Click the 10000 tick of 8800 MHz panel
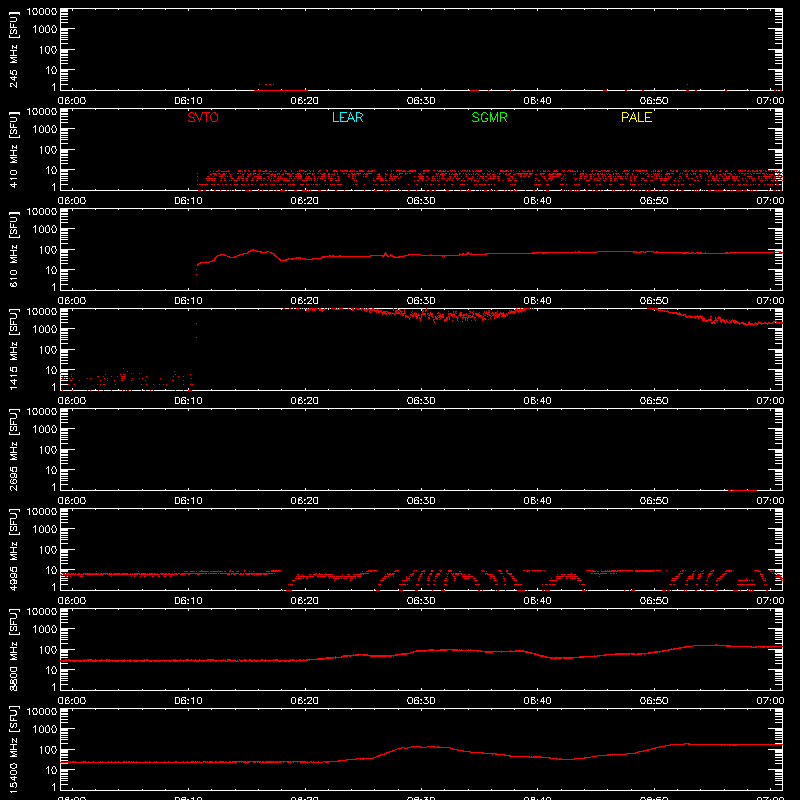The image size is (800, 800). (42, 612)
